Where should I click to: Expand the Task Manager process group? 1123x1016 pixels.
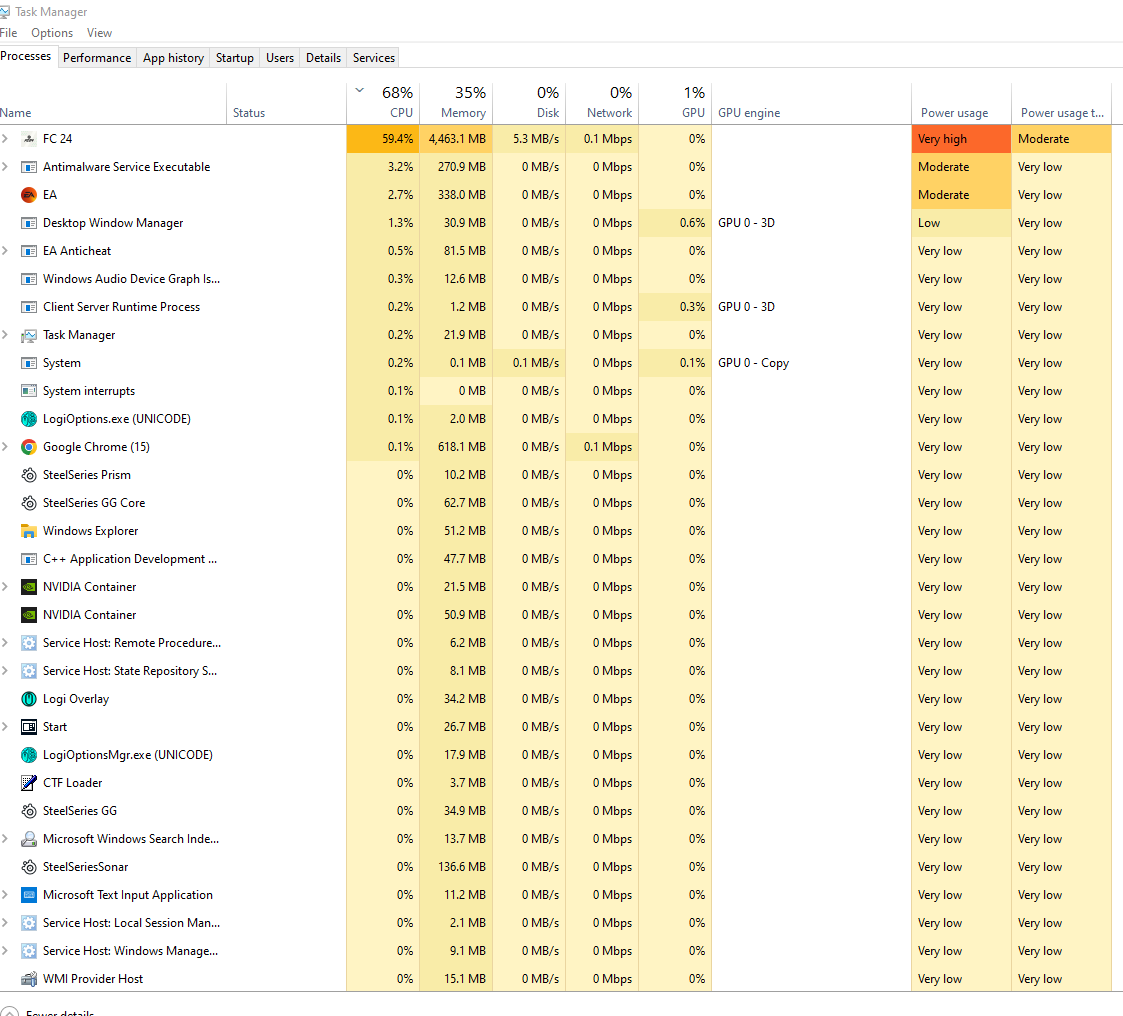tap(5, 334)
